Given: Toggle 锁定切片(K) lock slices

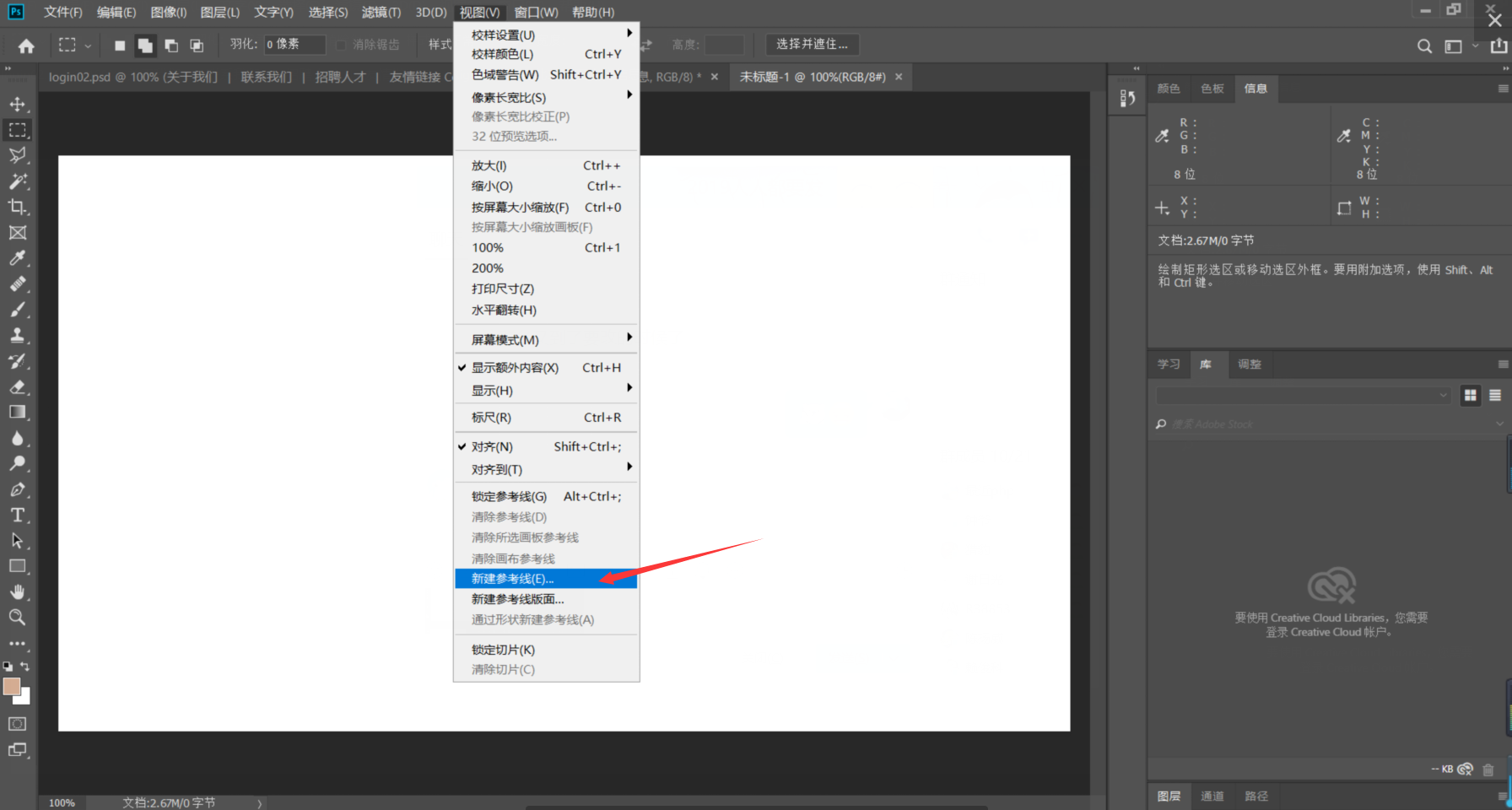Looking at the screenshot, I should coord(546,650).
